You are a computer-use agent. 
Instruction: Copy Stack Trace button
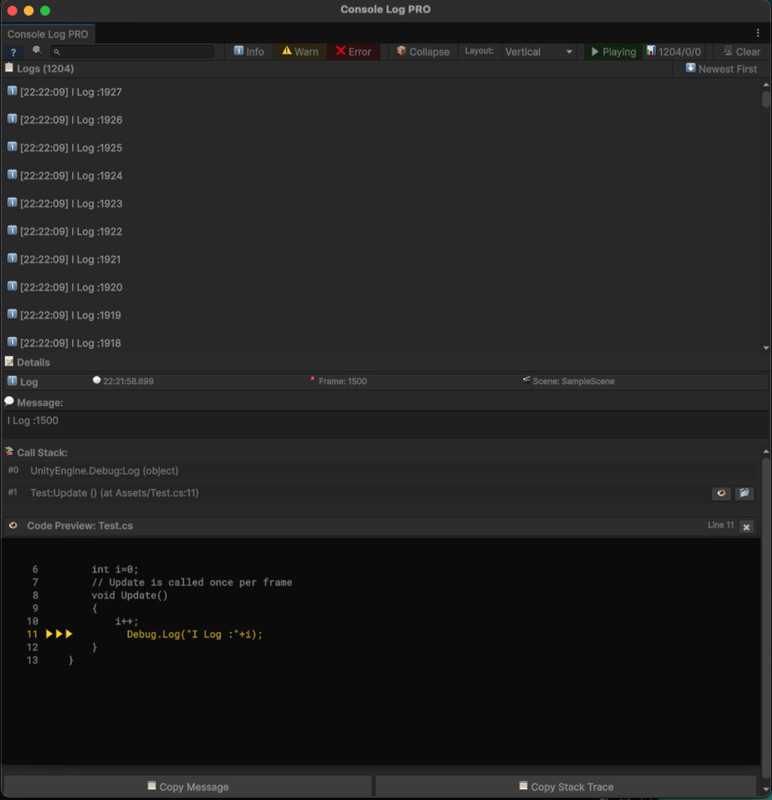[x=566, y=787]
